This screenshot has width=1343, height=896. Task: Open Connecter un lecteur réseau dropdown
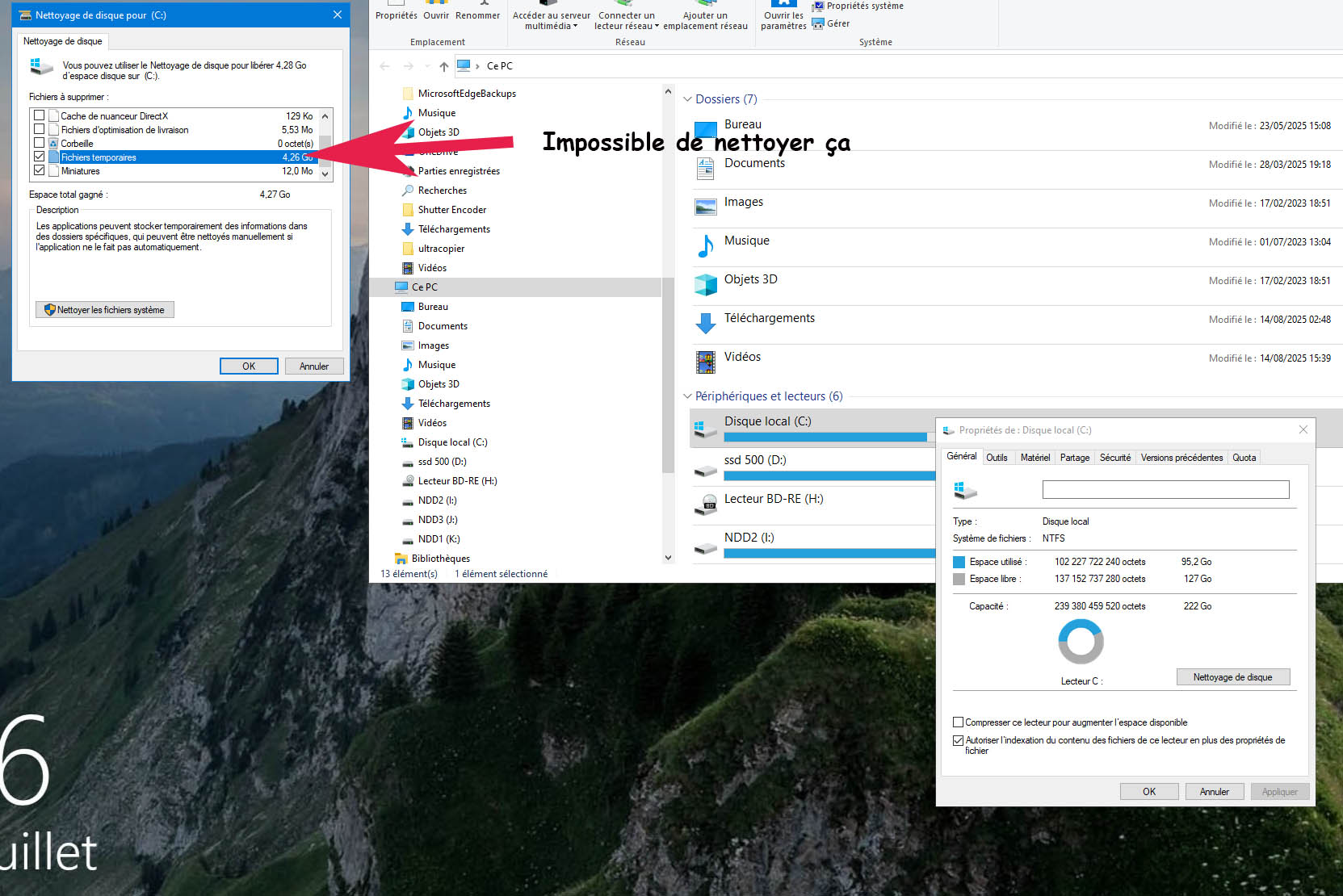[627, 20]
